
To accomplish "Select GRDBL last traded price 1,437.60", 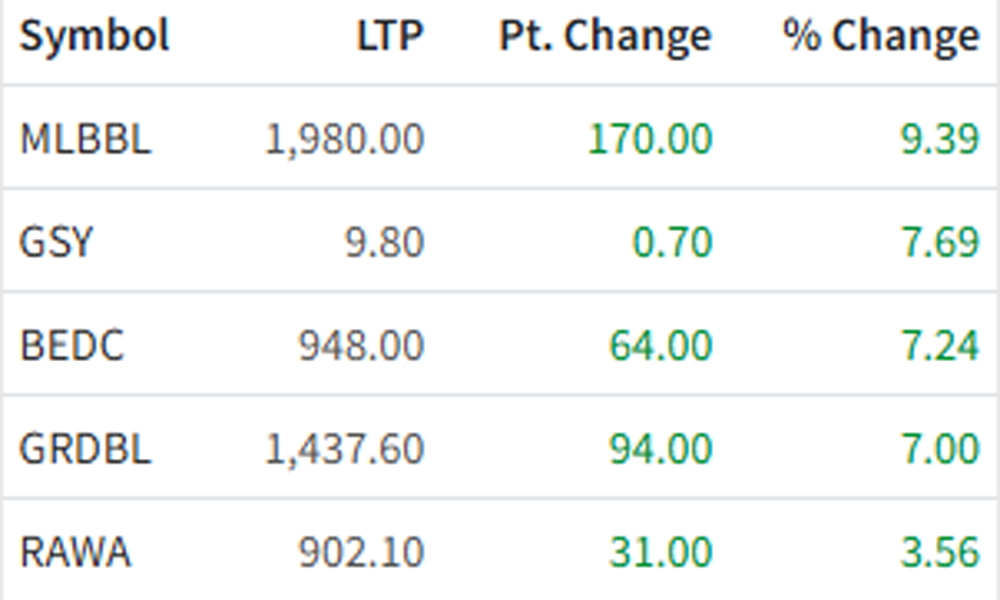I will tap(344, 450).
